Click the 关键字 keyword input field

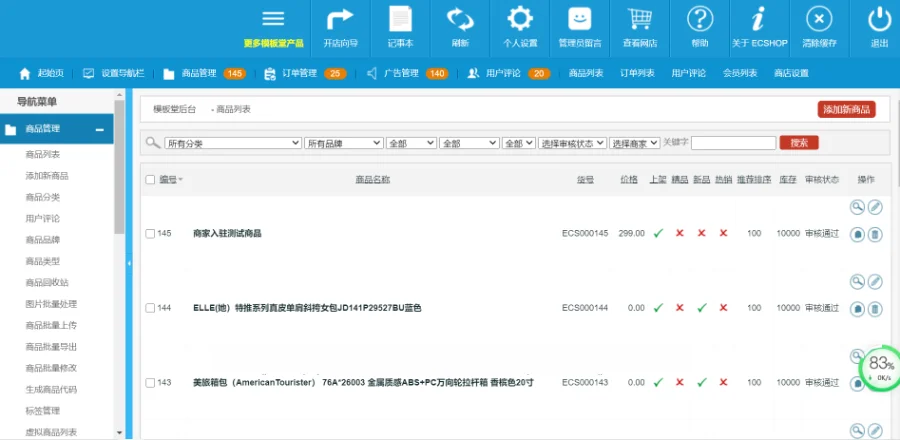tap(733, 144)
